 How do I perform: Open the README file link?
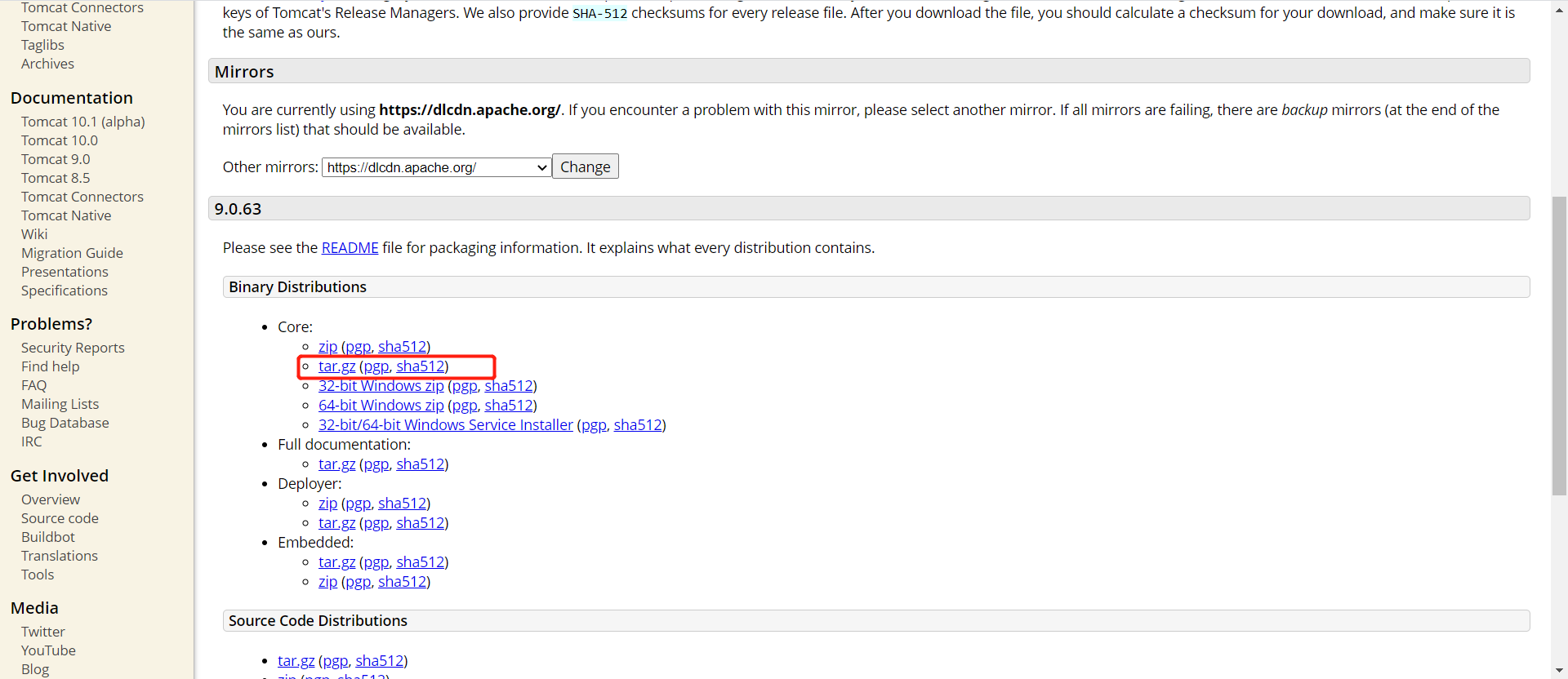(x=350, y=247)
